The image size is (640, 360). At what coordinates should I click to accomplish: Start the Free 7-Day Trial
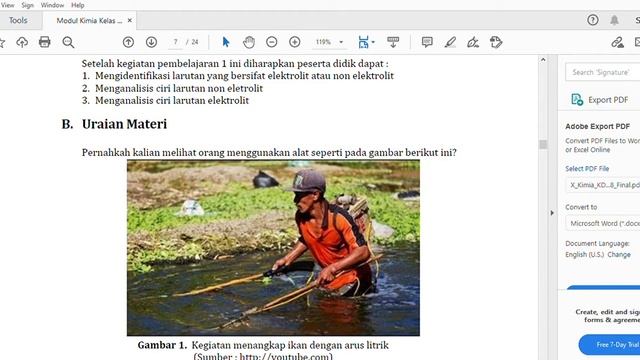pos(609,345)
